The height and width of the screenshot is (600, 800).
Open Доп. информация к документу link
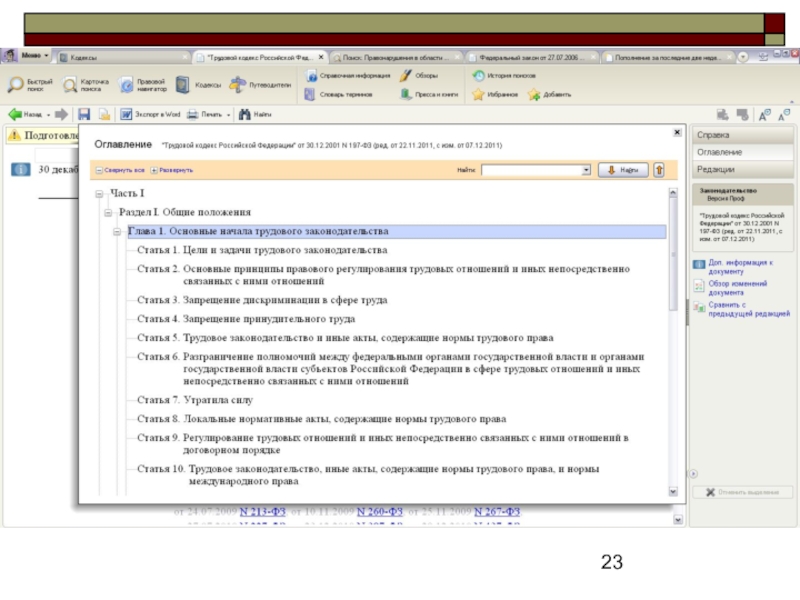pyautogui.click(x=740, y=267)
